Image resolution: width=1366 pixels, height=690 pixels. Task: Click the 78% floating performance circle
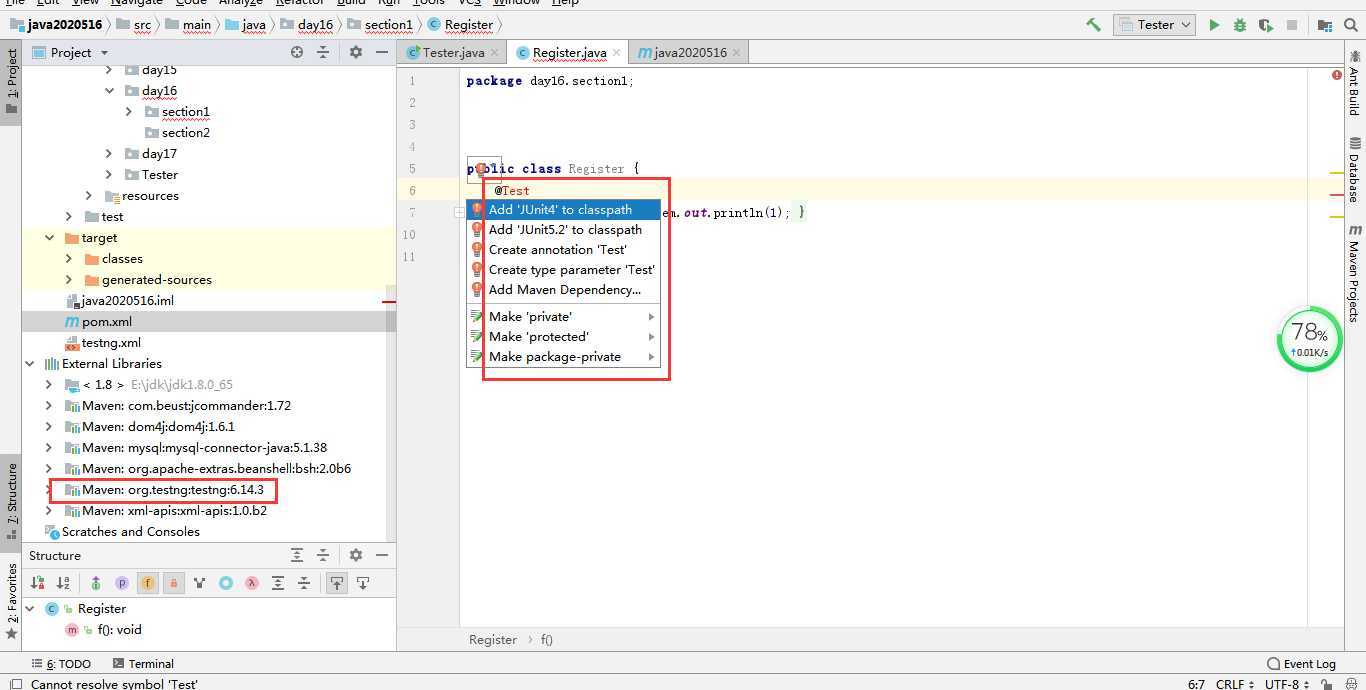coord(1309,339)
